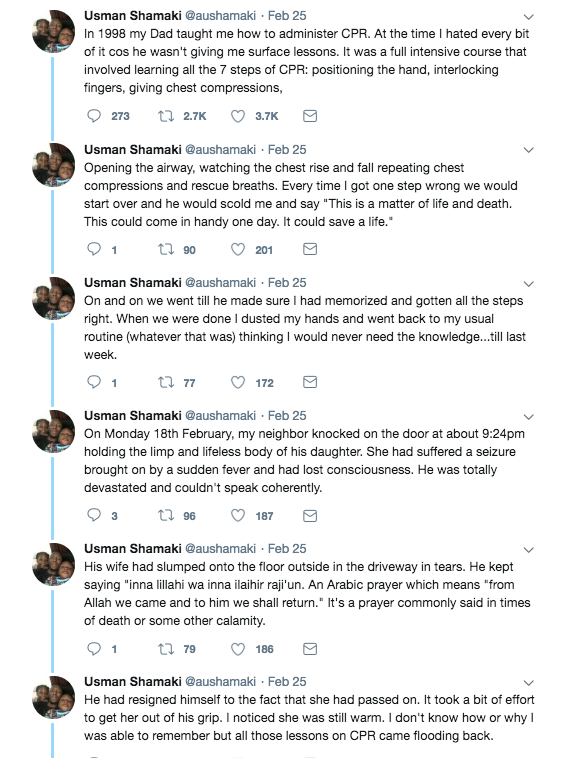Like the tweet showing 186 likes

tap(238, 649)
